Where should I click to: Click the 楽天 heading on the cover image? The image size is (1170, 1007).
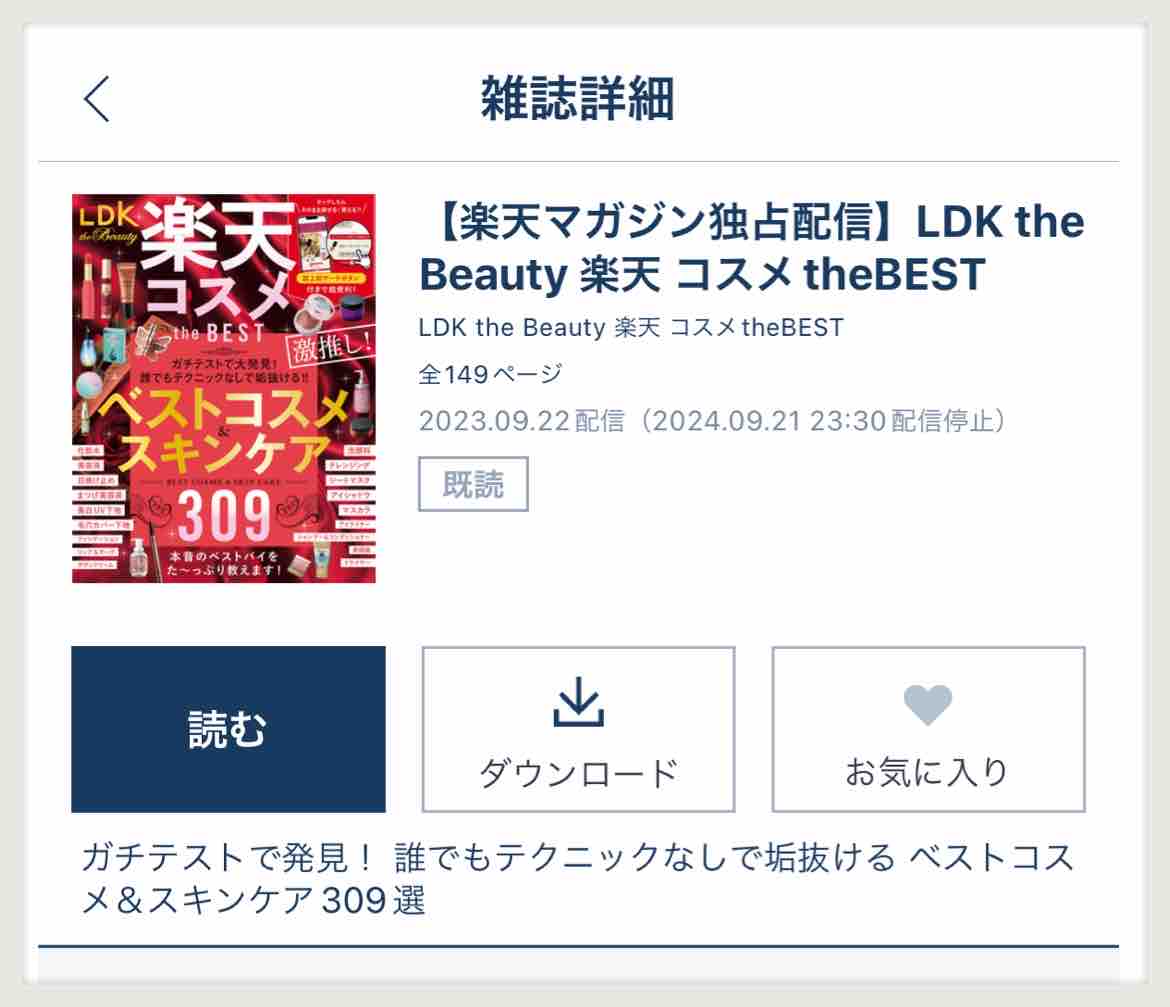[218, 235]
